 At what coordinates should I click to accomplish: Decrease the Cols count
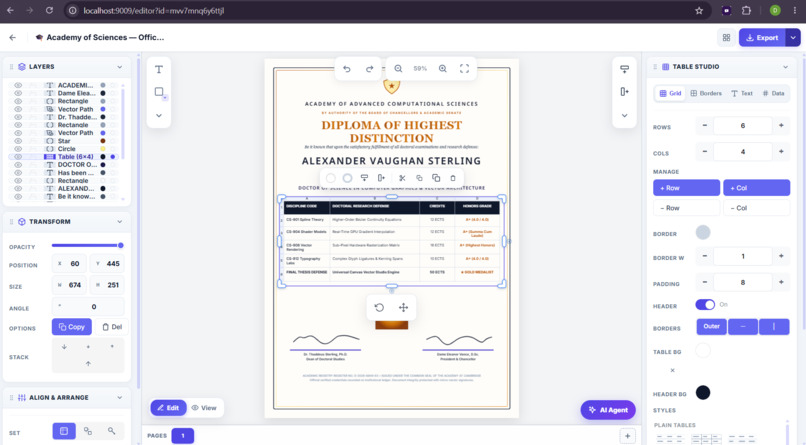[705, 152]
